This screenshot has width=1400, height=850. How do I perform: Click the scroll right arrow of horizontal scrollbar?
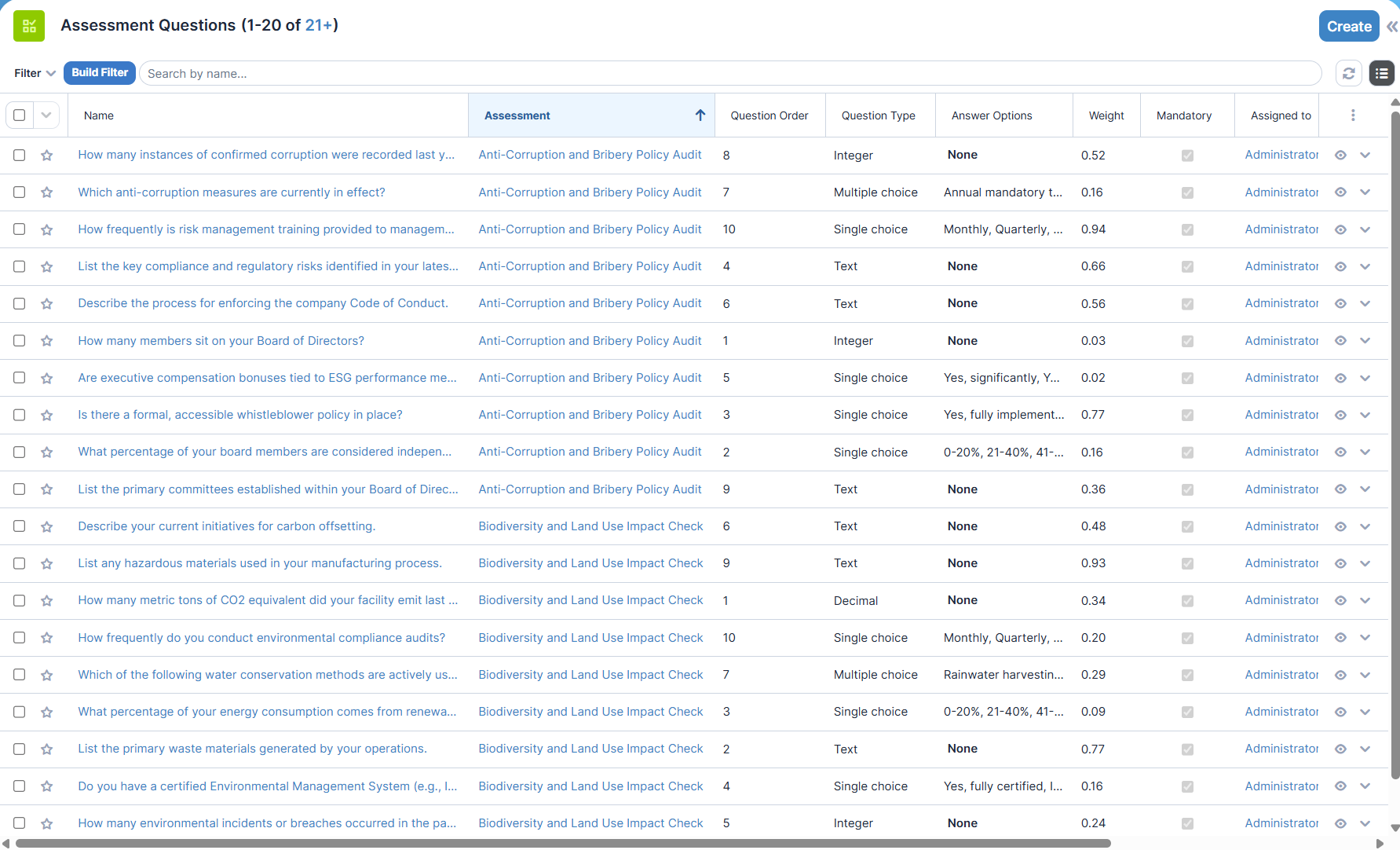pos(1380,844)
